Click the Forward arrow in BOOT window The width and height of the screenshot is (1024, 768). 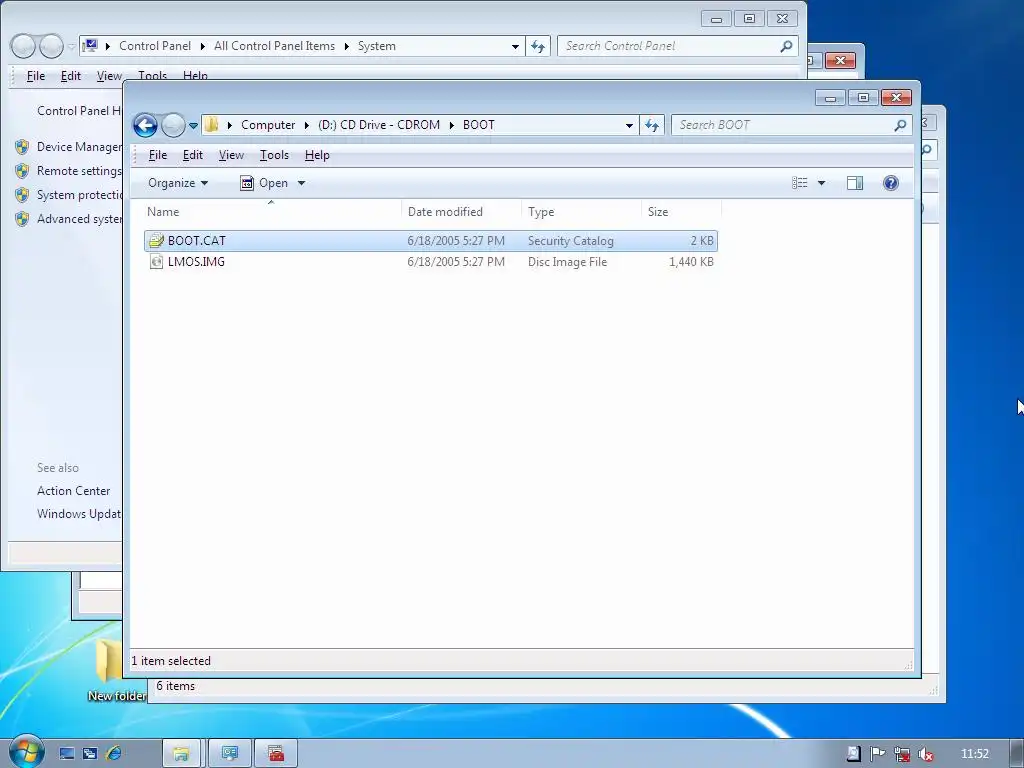click(173, 125)
